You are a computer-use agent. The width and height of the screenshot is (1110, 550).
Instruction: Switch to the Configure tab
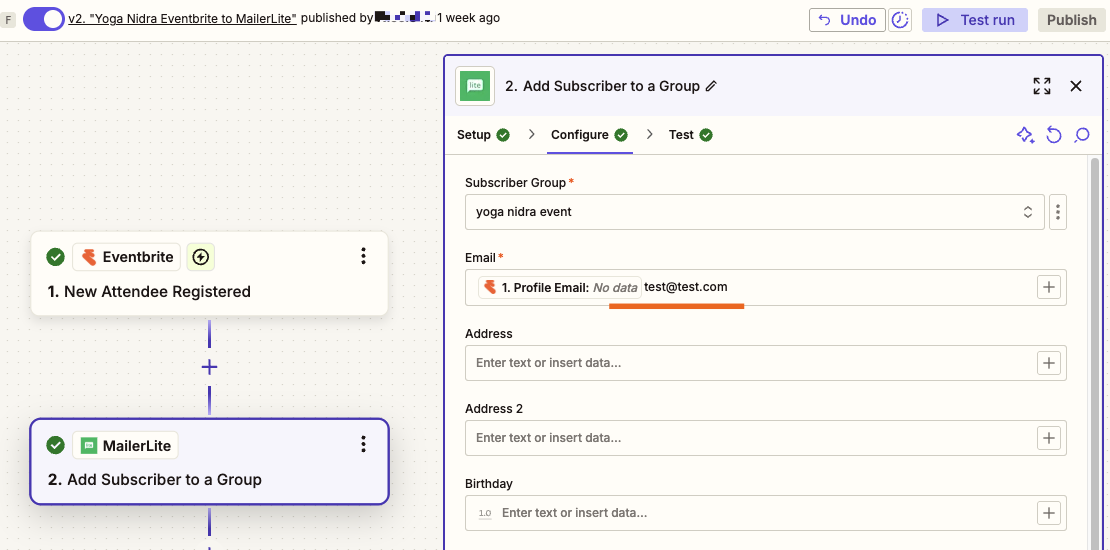pyautogui.click(x=590, y=134)
